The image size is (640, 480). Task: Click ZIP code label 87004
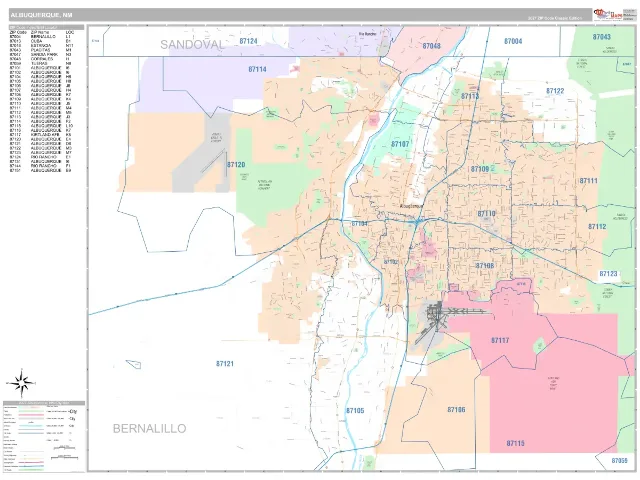(x=513, y=41)
